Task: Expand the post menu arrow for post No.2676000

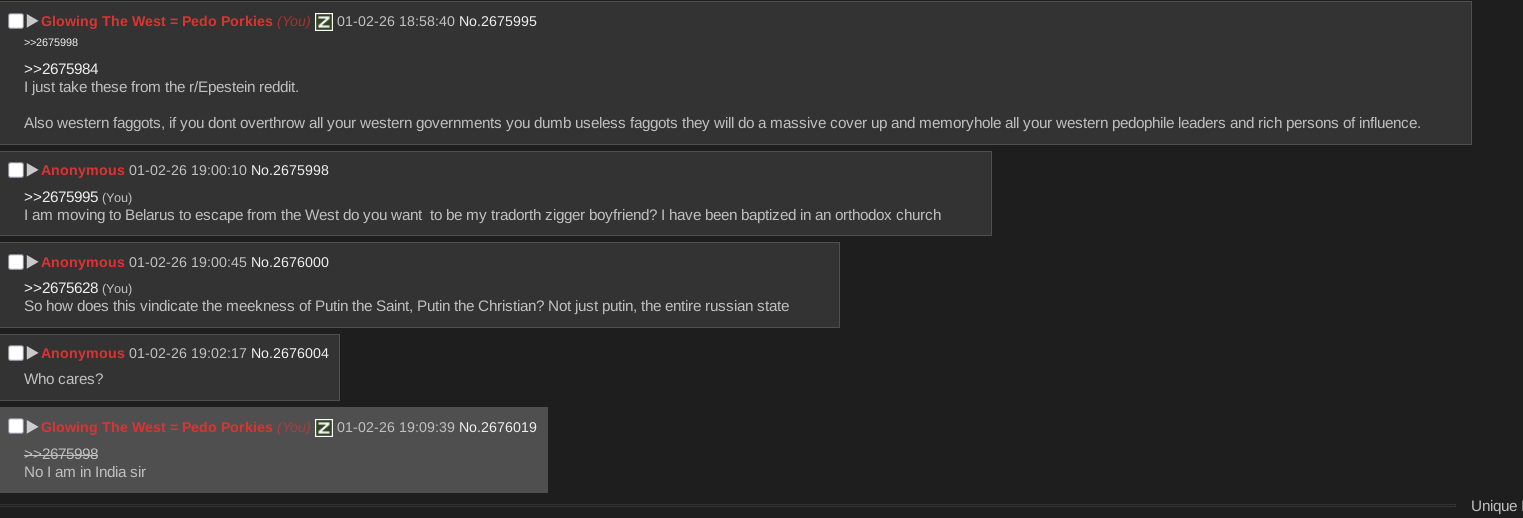Action: click(x=33, y=262)
